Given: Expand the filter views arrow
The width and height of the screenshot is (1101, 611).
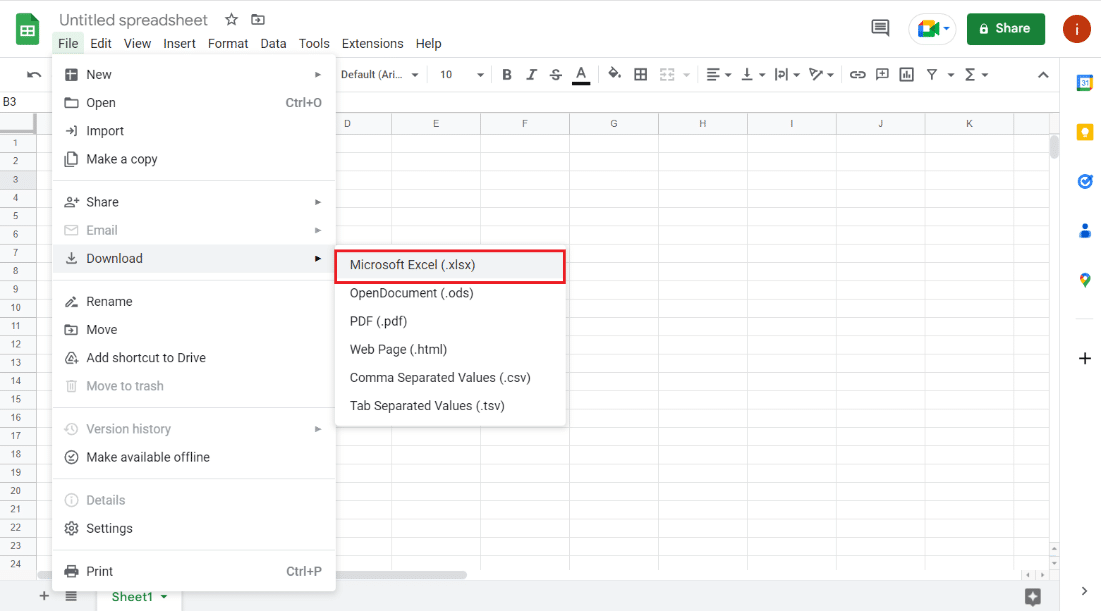Looking at the screenshot, I should (x=951, y=74).
